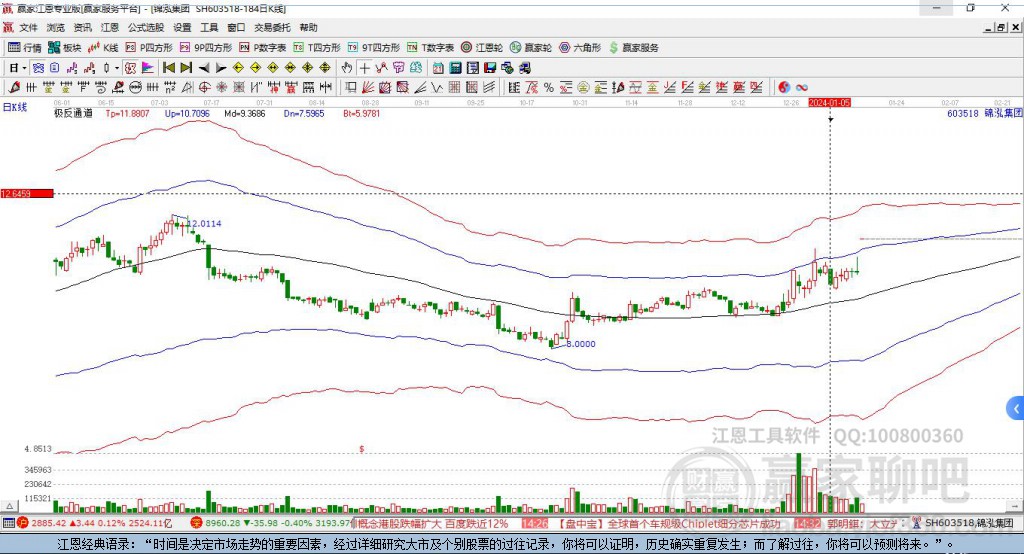1024x554 pixels.
Task: Click the 日K线 period label
Action: 15,107
